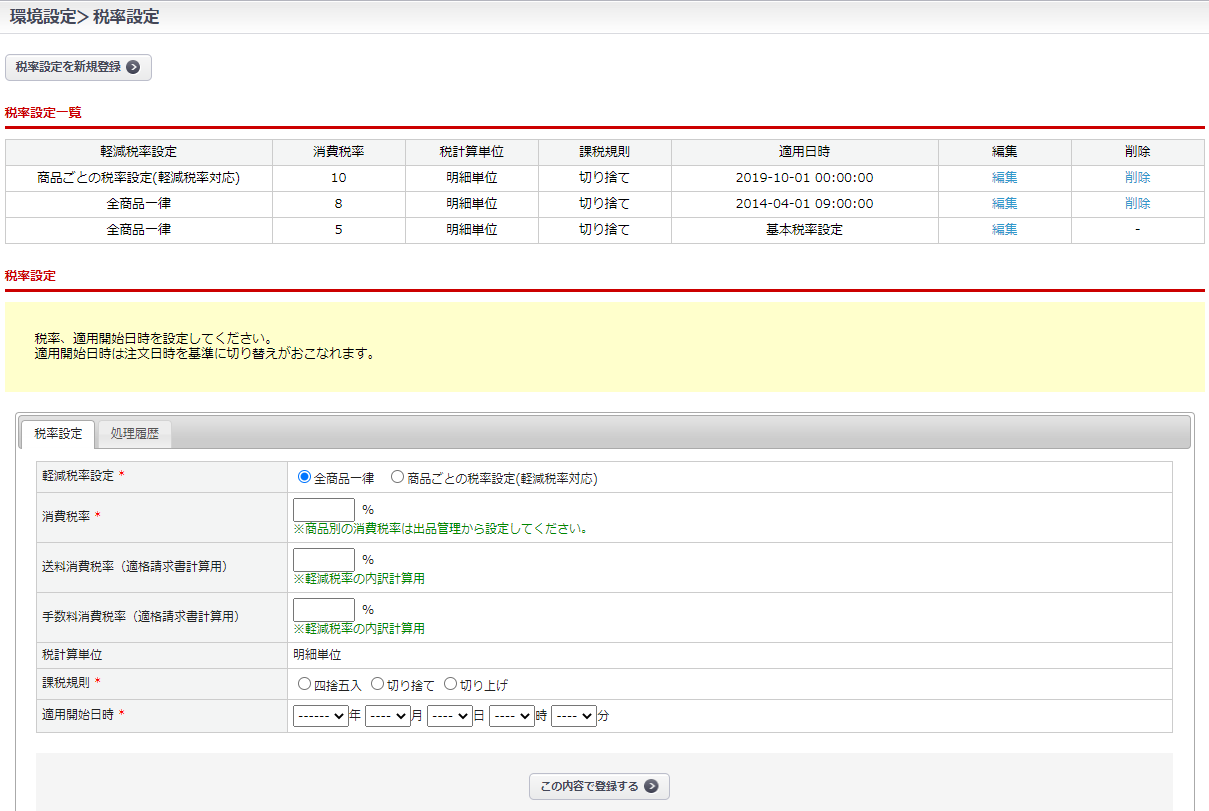Choose 四捨五入 rounding rule
Viewport: 1209px width, 811px height.
click(304, 685)
